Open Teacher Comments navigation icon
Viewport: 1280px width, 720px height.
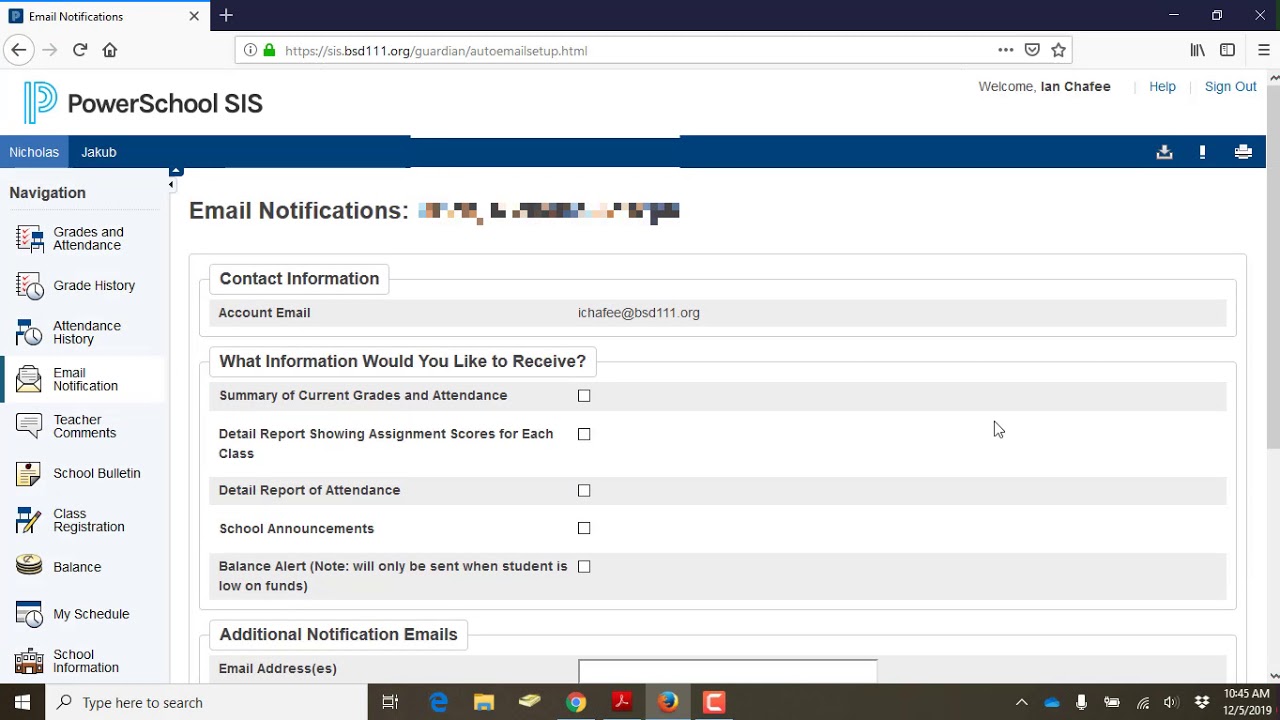point(30,426)
